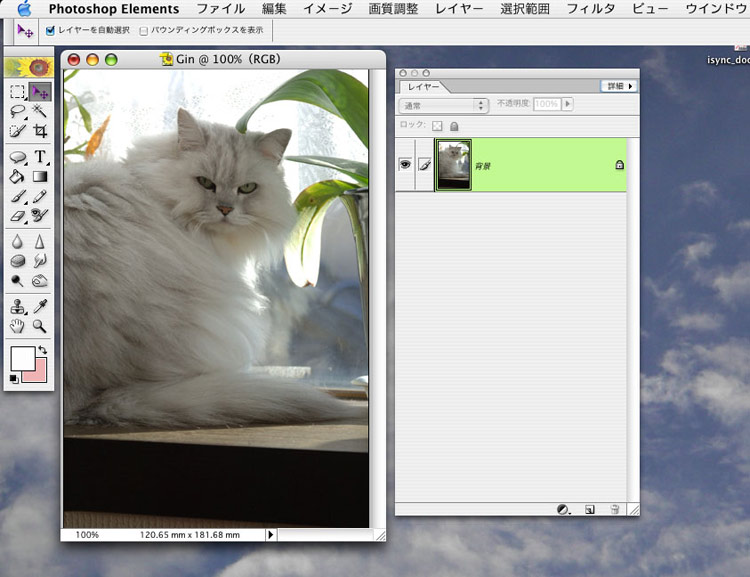This screenshot has width=750, height=577.
Task: Open the ビュー menu
Action: [650, 9]
